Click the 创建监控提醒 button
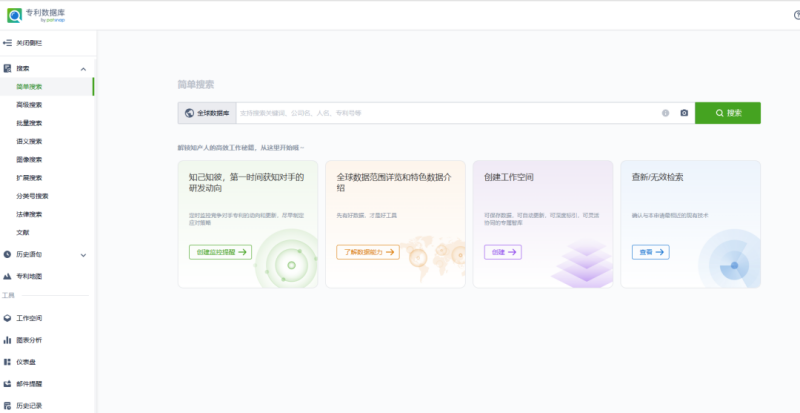This screenshot has height=413, width=800. (x=219, y=252)
